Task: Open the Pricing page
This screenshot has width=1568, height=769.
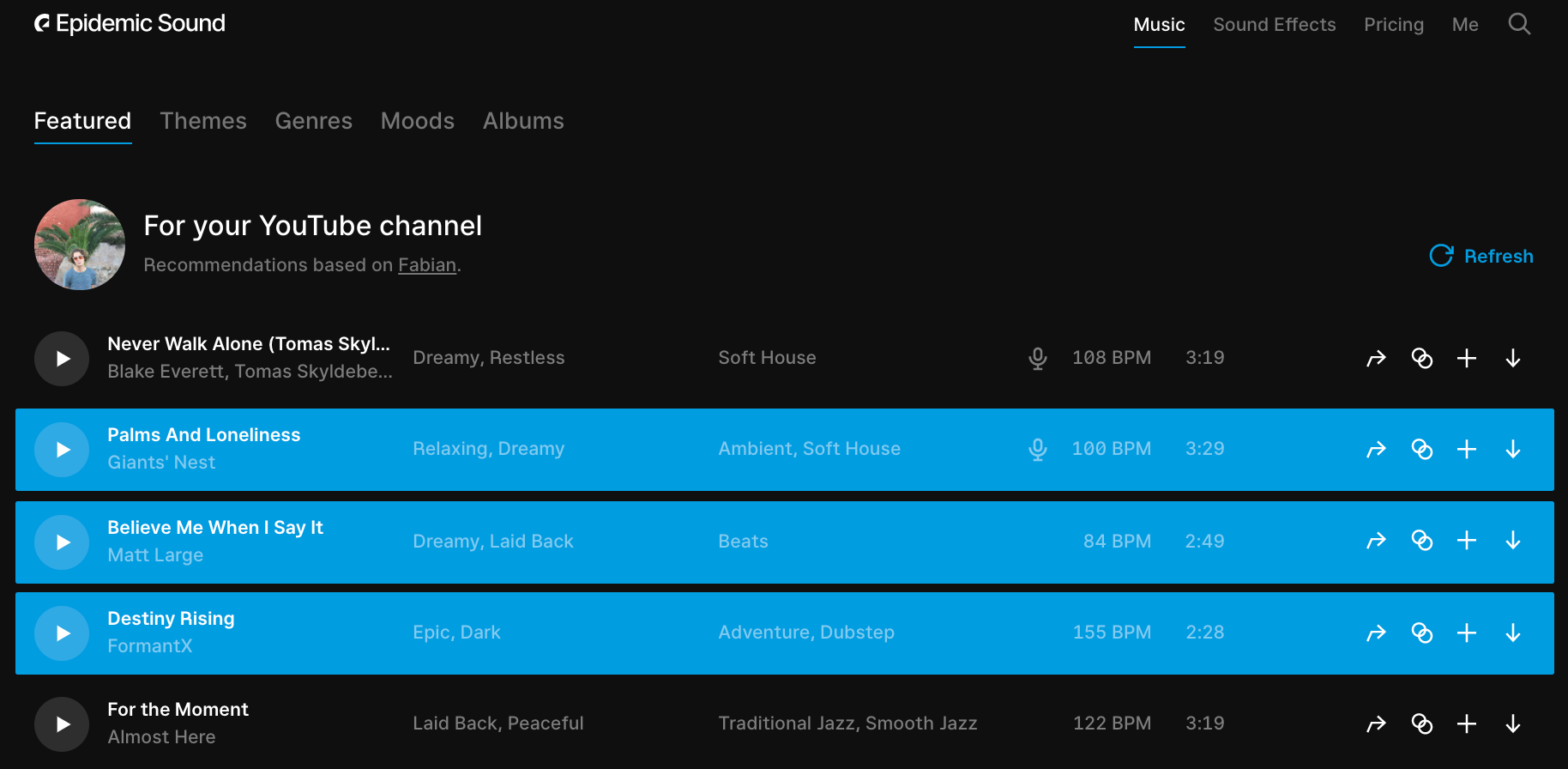Action: (x=1393, y=25)
